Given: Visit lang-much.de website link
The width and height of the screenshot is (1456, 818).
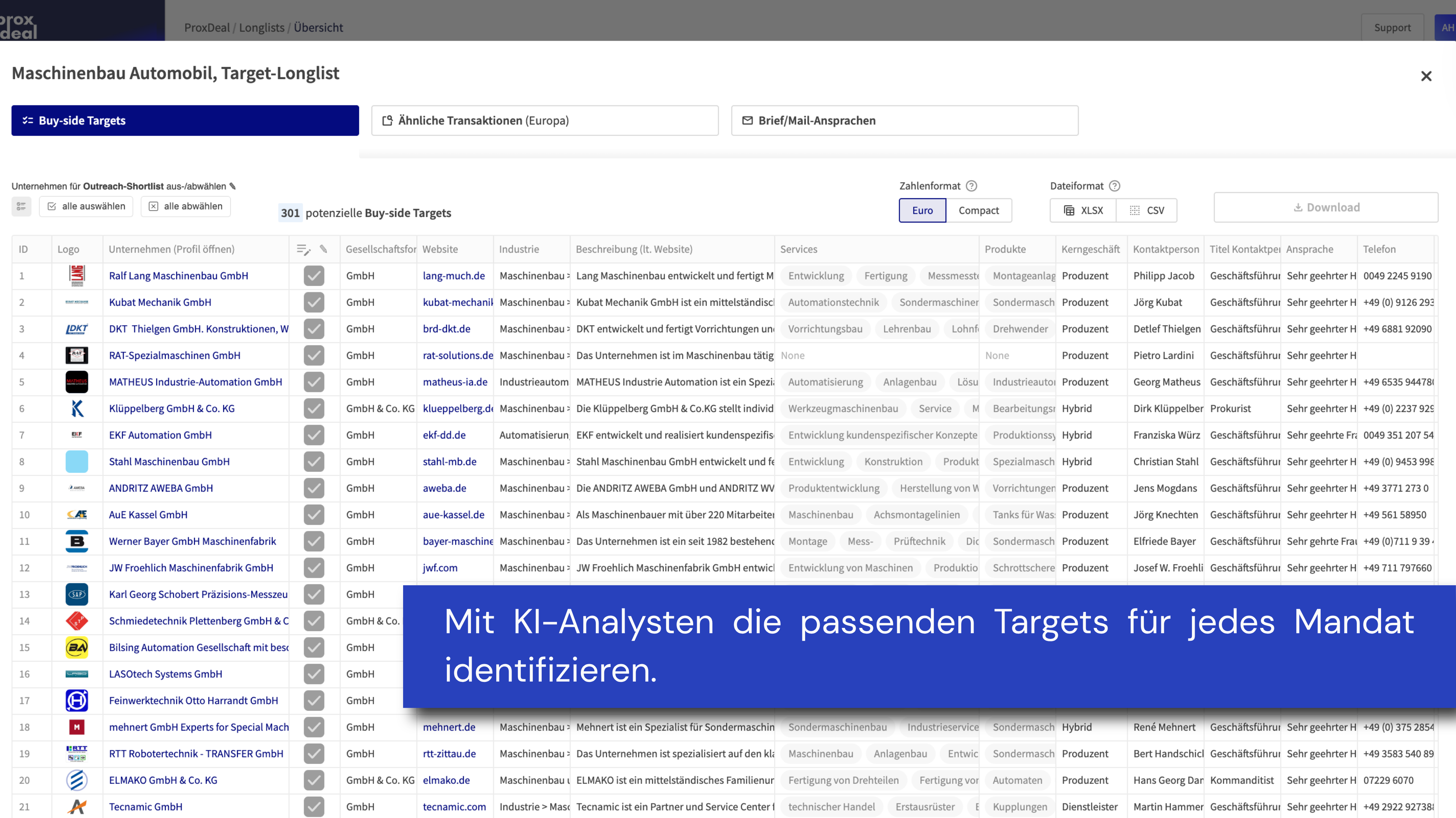Looking at the screenshot, I should coord(454,276).
